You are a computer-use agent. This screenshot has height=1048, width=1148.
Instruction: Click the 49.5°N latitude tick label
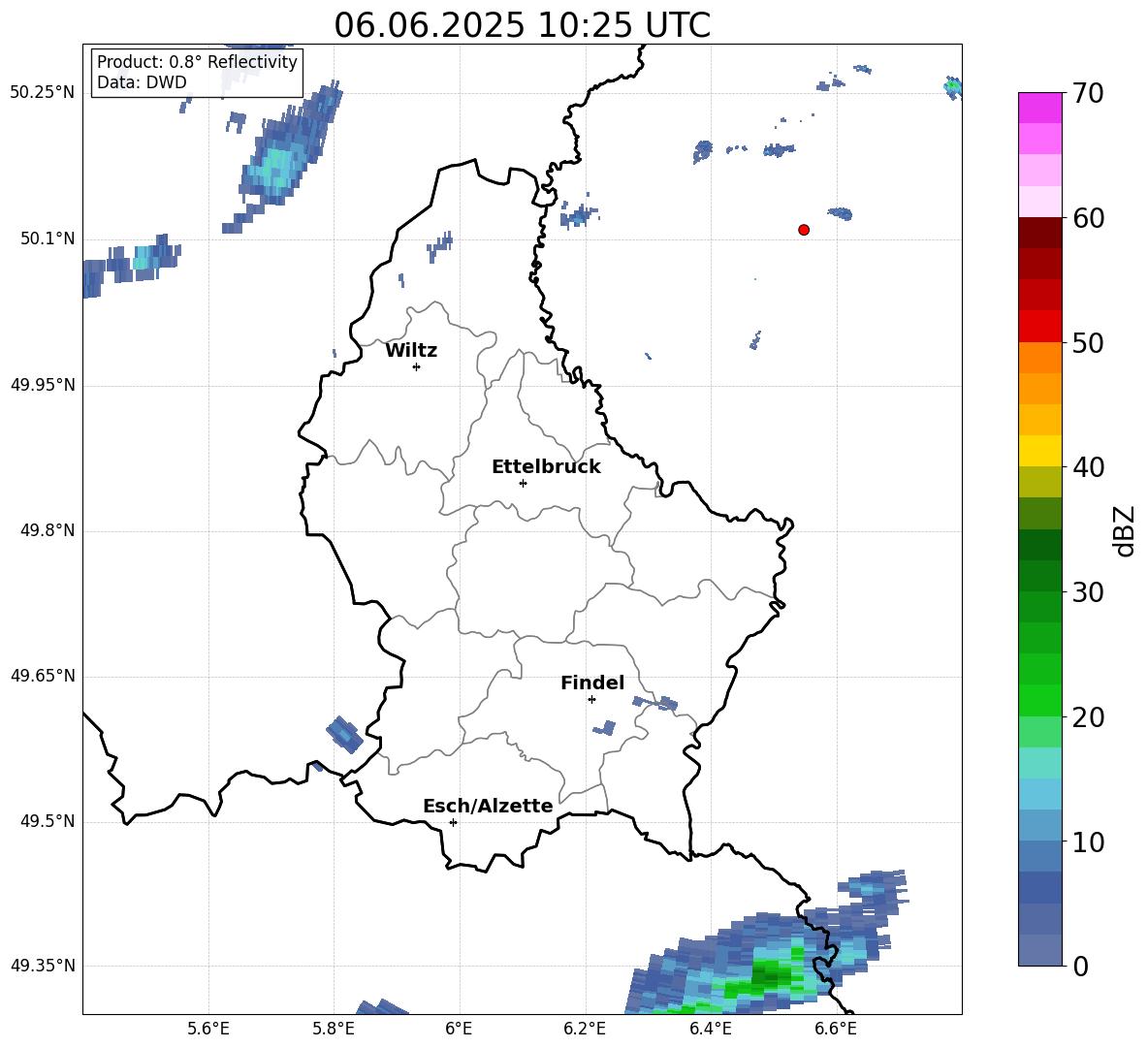click(48, 821)
